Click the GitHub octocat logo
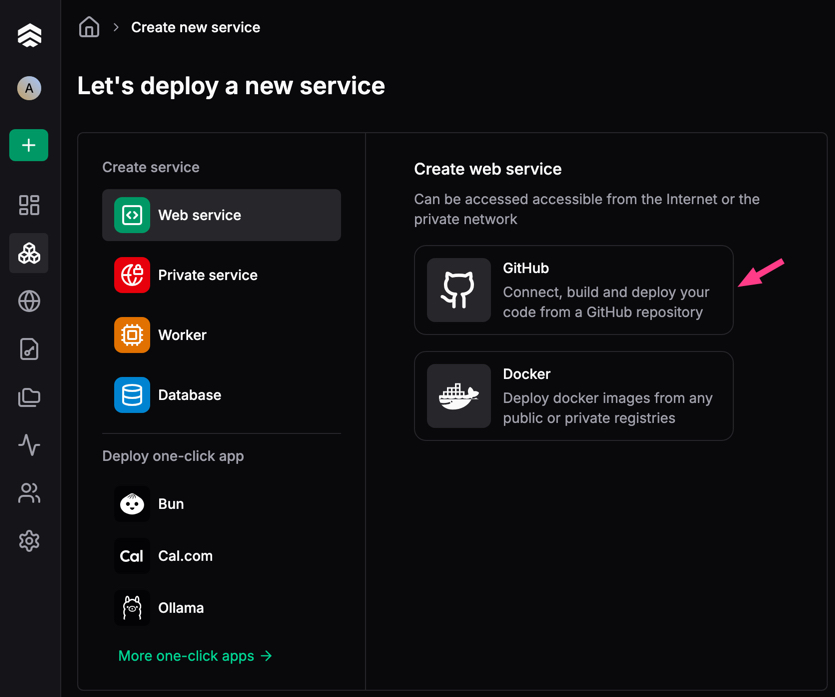 459,290
